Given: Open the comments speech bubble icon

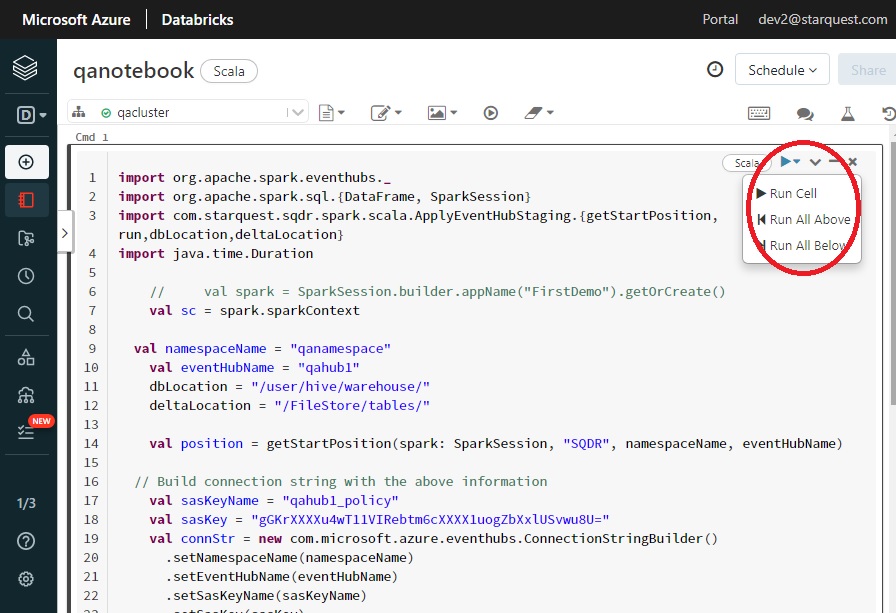Looking at the screenshot, I should tap(805, 113).
